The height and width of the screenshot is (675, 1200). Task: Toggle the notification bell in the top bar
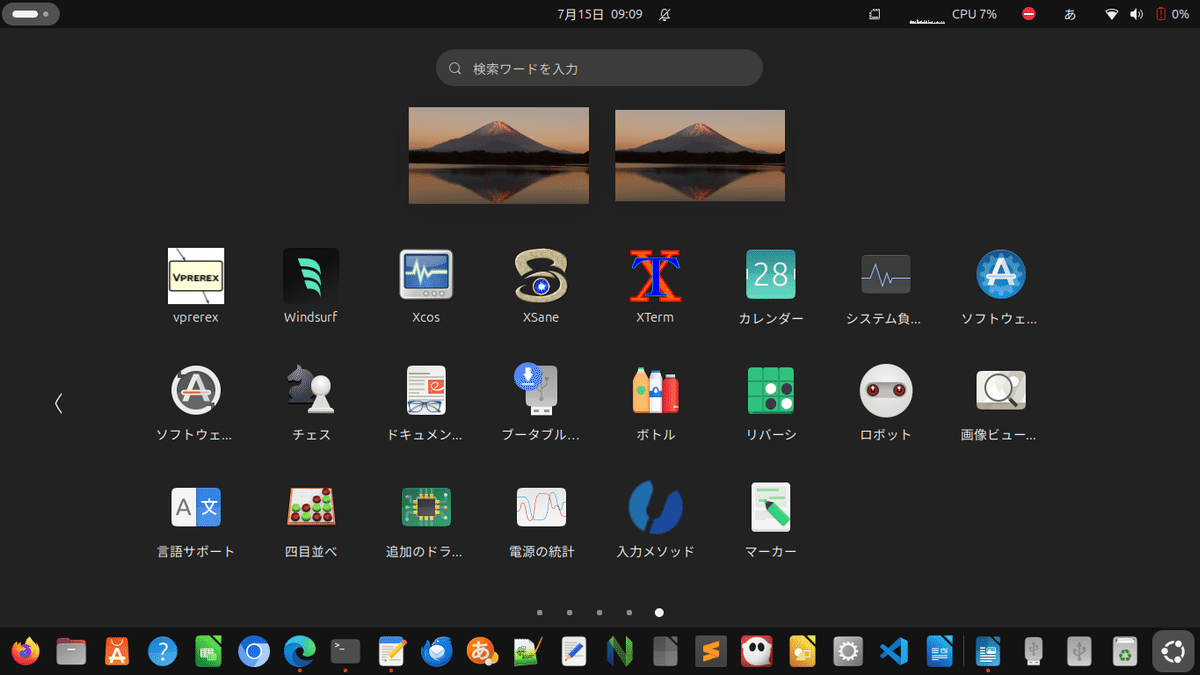[x=663, y=14]
